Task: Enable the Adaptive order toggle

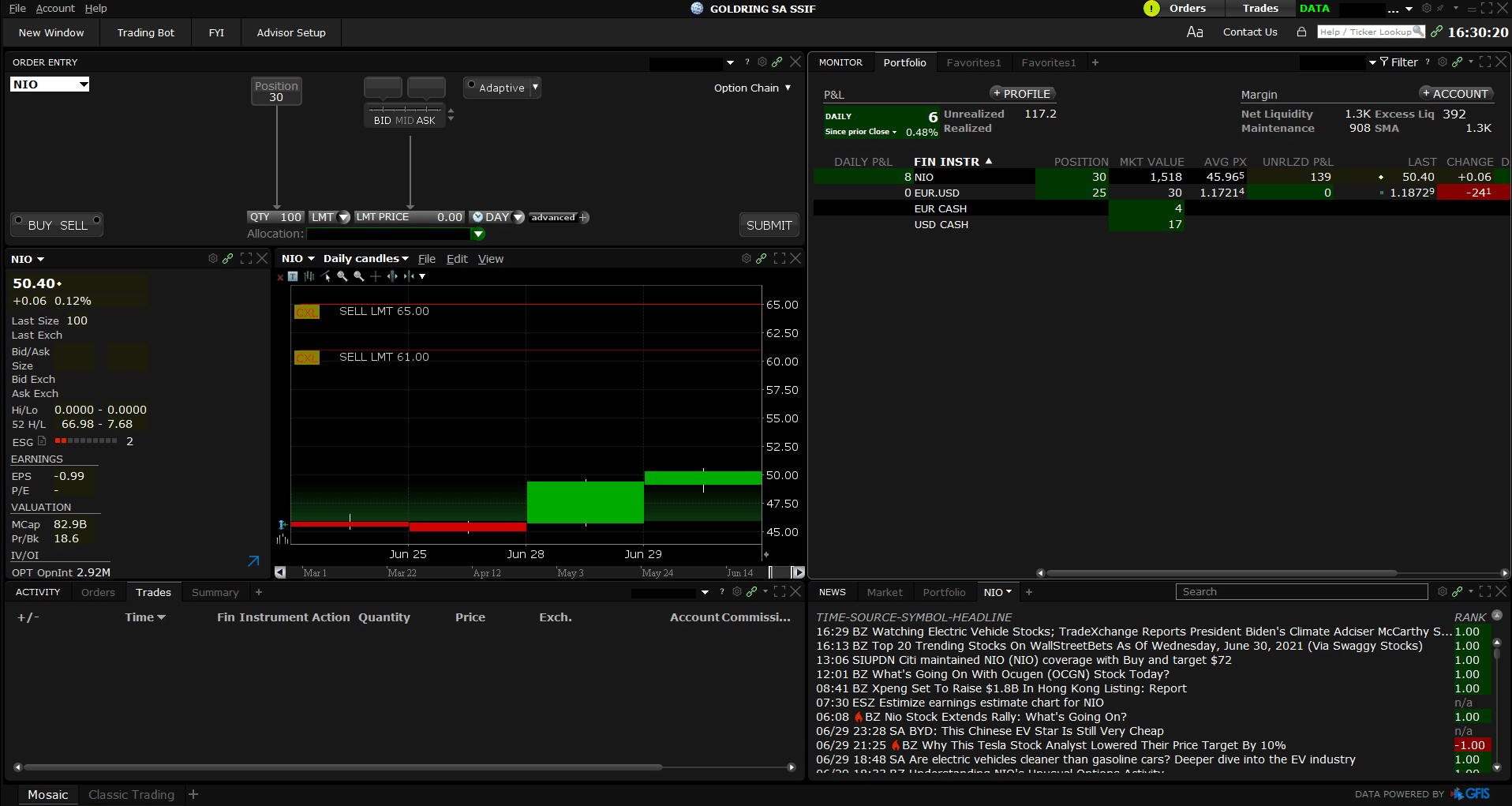Action: click(x=471, y=85)
